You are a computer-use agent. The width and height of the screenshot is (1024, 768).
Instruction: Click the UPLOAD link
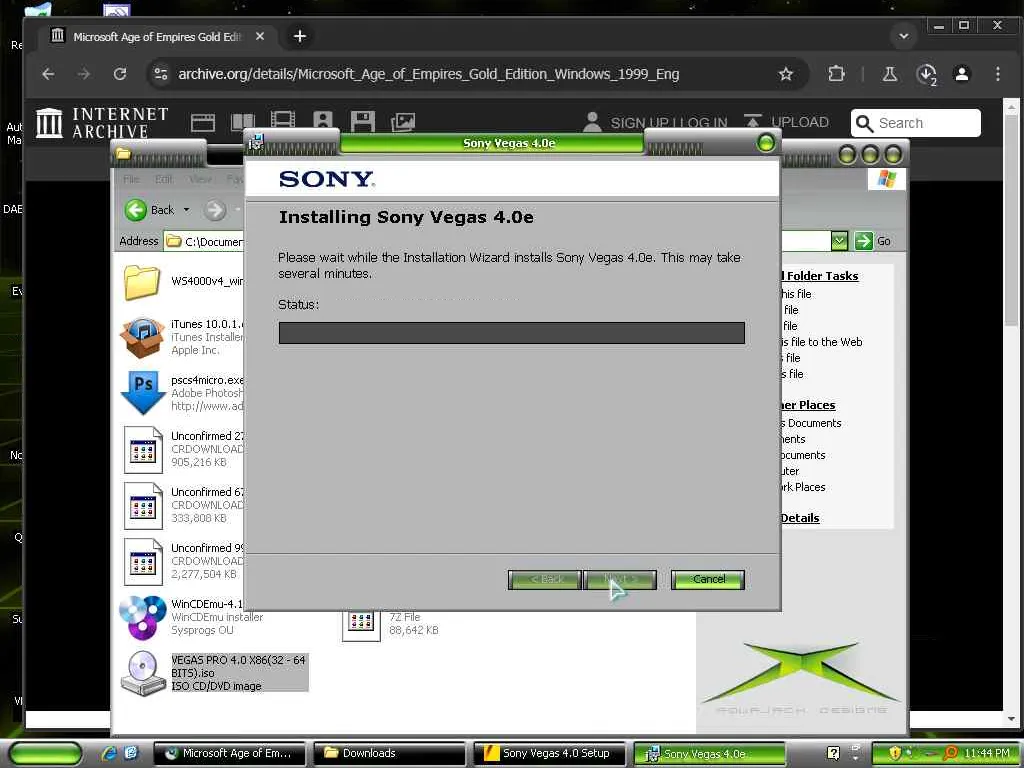tap(799, 122)
